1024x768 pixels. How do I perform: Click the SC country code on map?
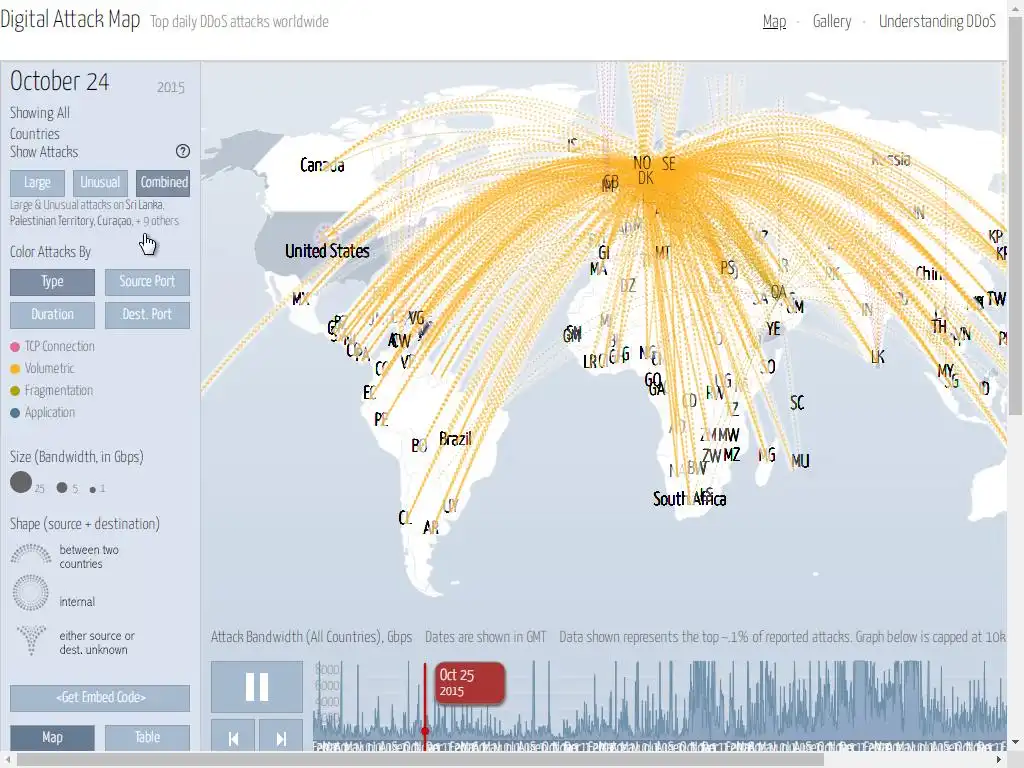click(x=797, y=403)
